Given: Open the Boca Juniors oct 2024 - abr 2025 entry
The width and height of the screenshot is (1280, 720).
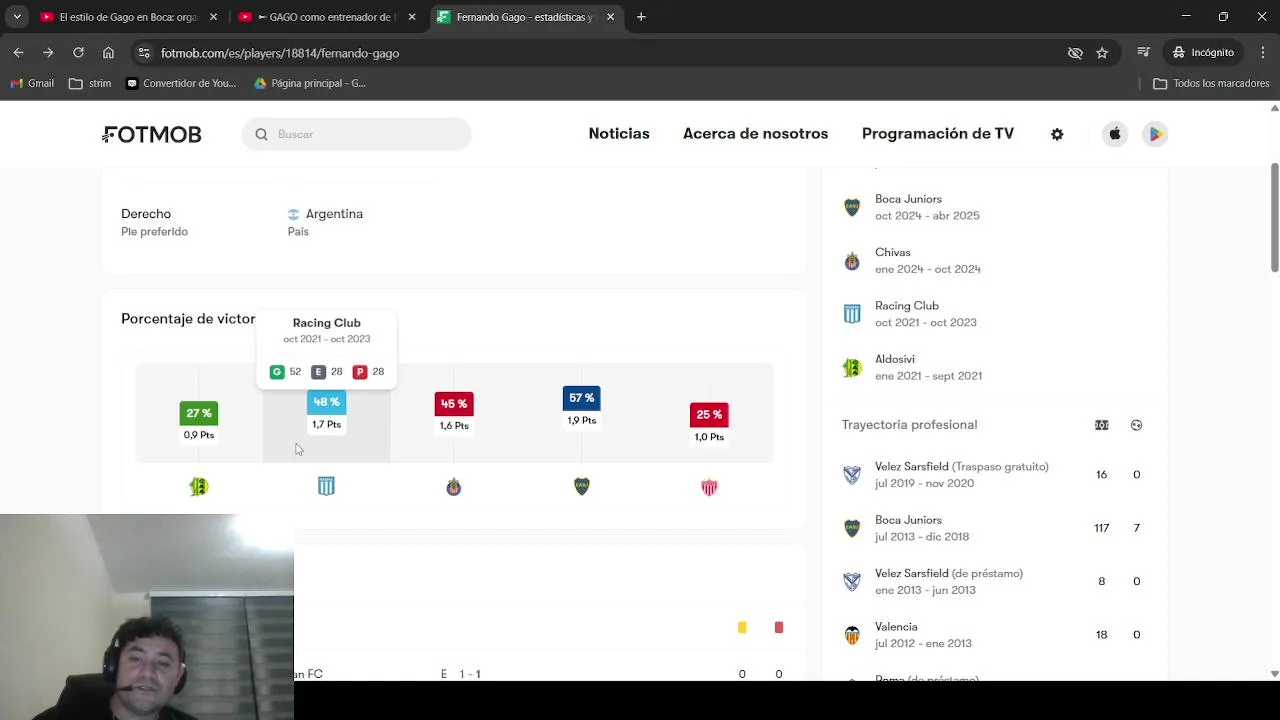Looking at the screenshot, I should pyautogui.click(x=995, y=207).
